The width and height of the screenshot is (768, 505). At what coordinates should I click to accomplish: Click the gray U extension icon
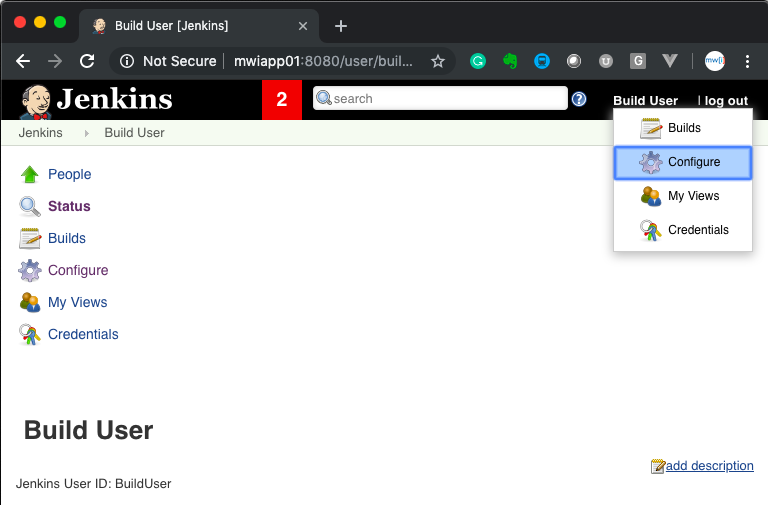[606, 61]
